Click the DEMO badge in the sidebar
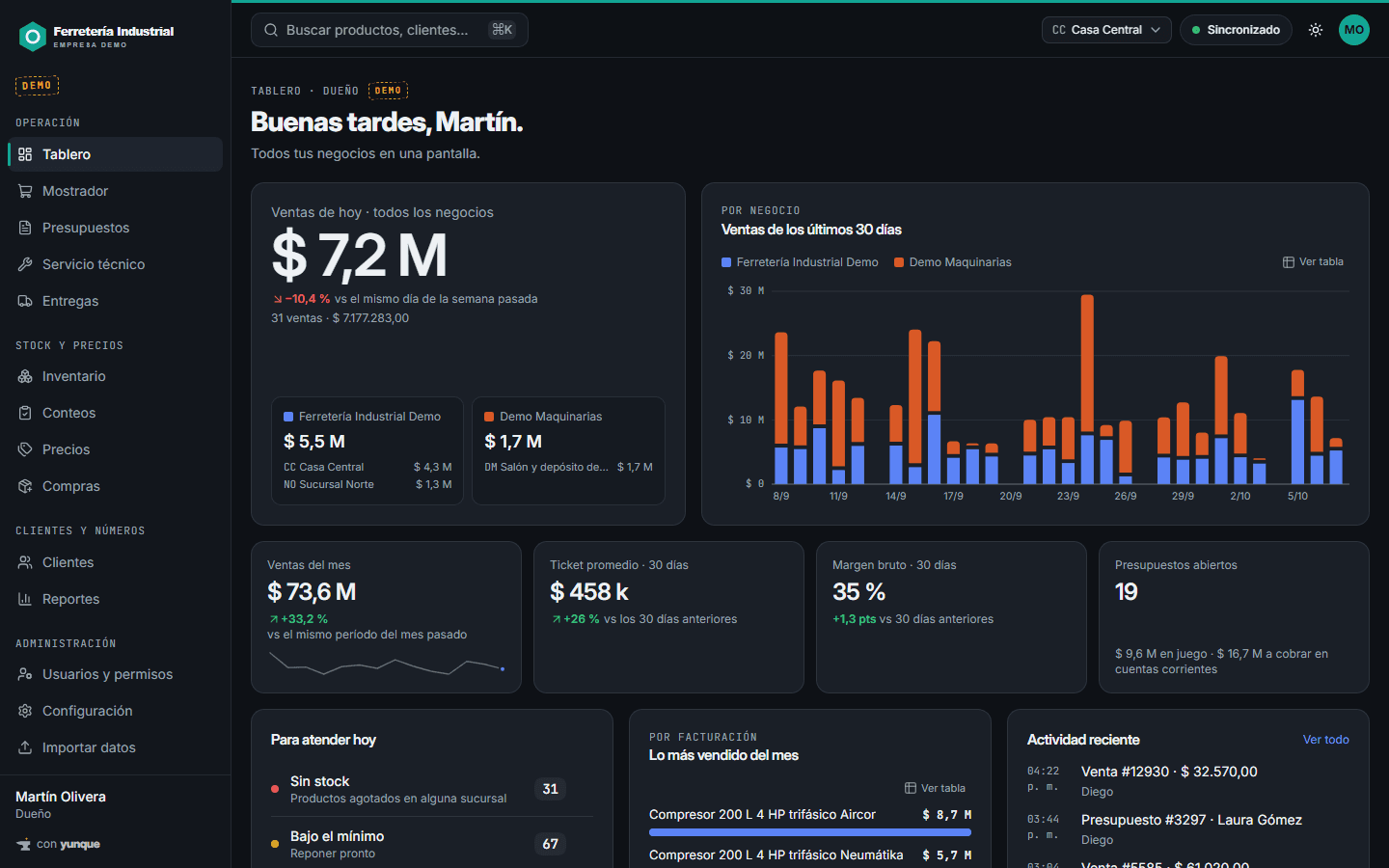Image resolution: width=1389 pixels, height=868 pixels. point(37,86)
